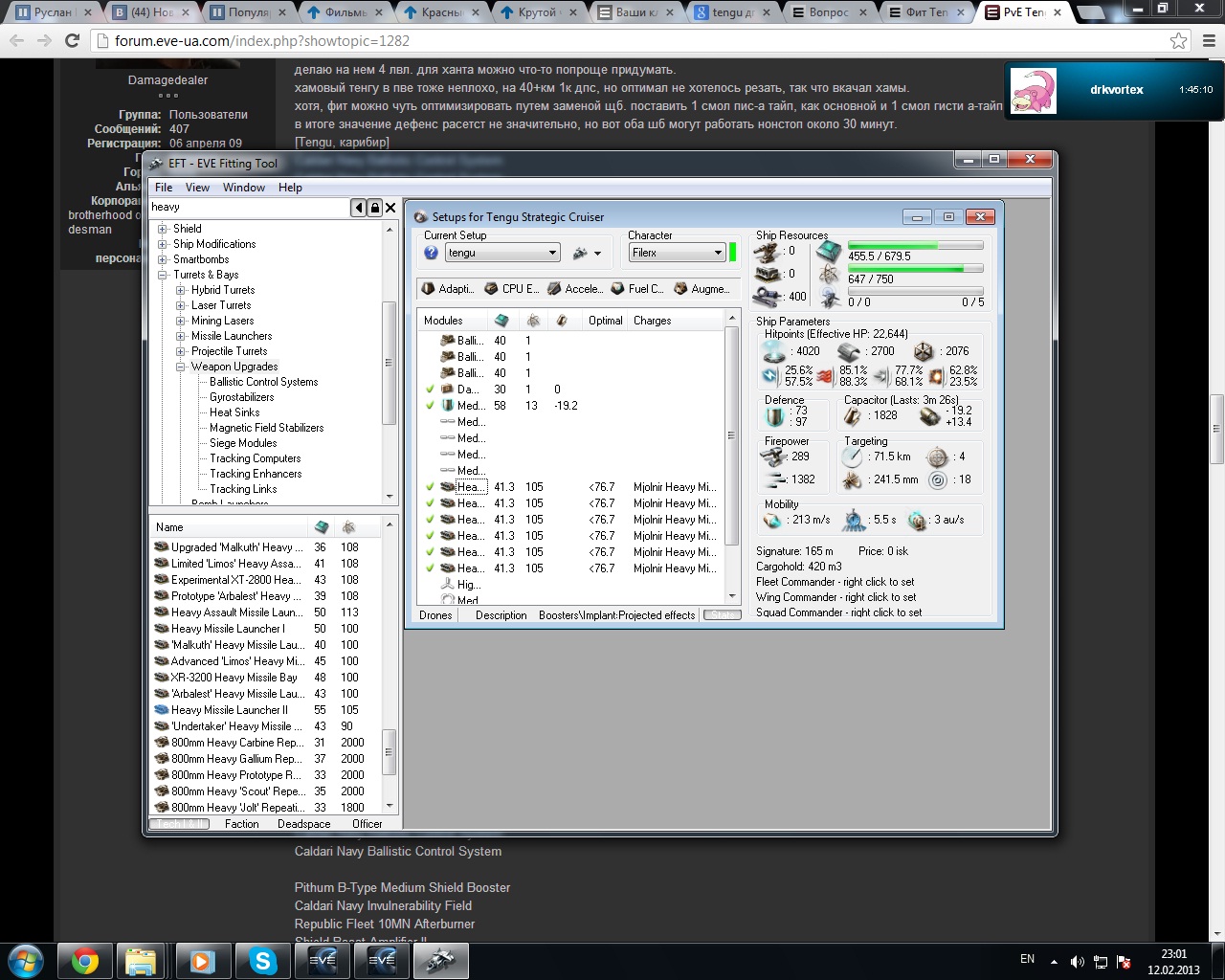1225x980 pixels.
Task: Click the shield hitpoints icon showing 4020
Action: (x=773, y=351)
